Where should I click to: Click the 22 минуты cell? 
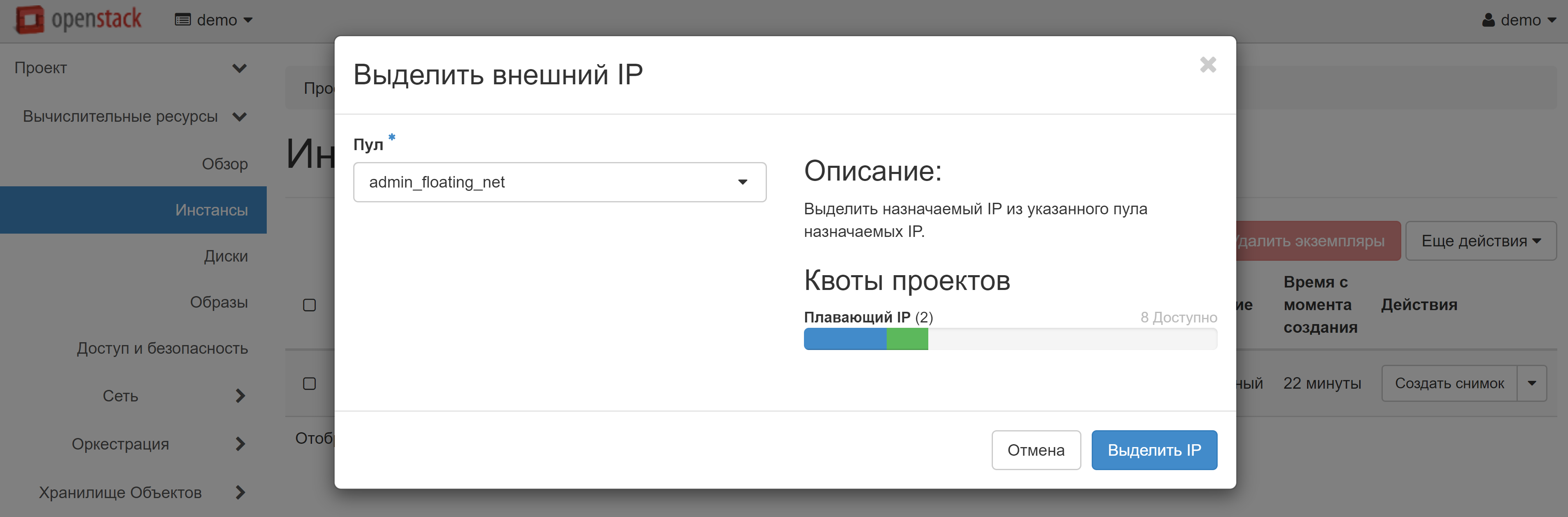(1322, 384)
